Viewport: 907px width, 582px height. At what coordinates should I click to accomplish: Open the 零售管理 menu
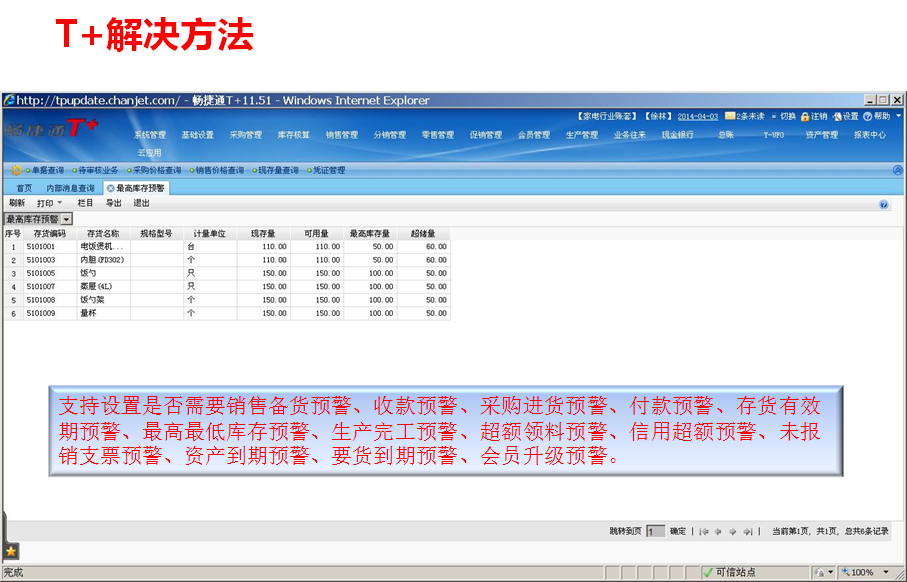[438, 135]
